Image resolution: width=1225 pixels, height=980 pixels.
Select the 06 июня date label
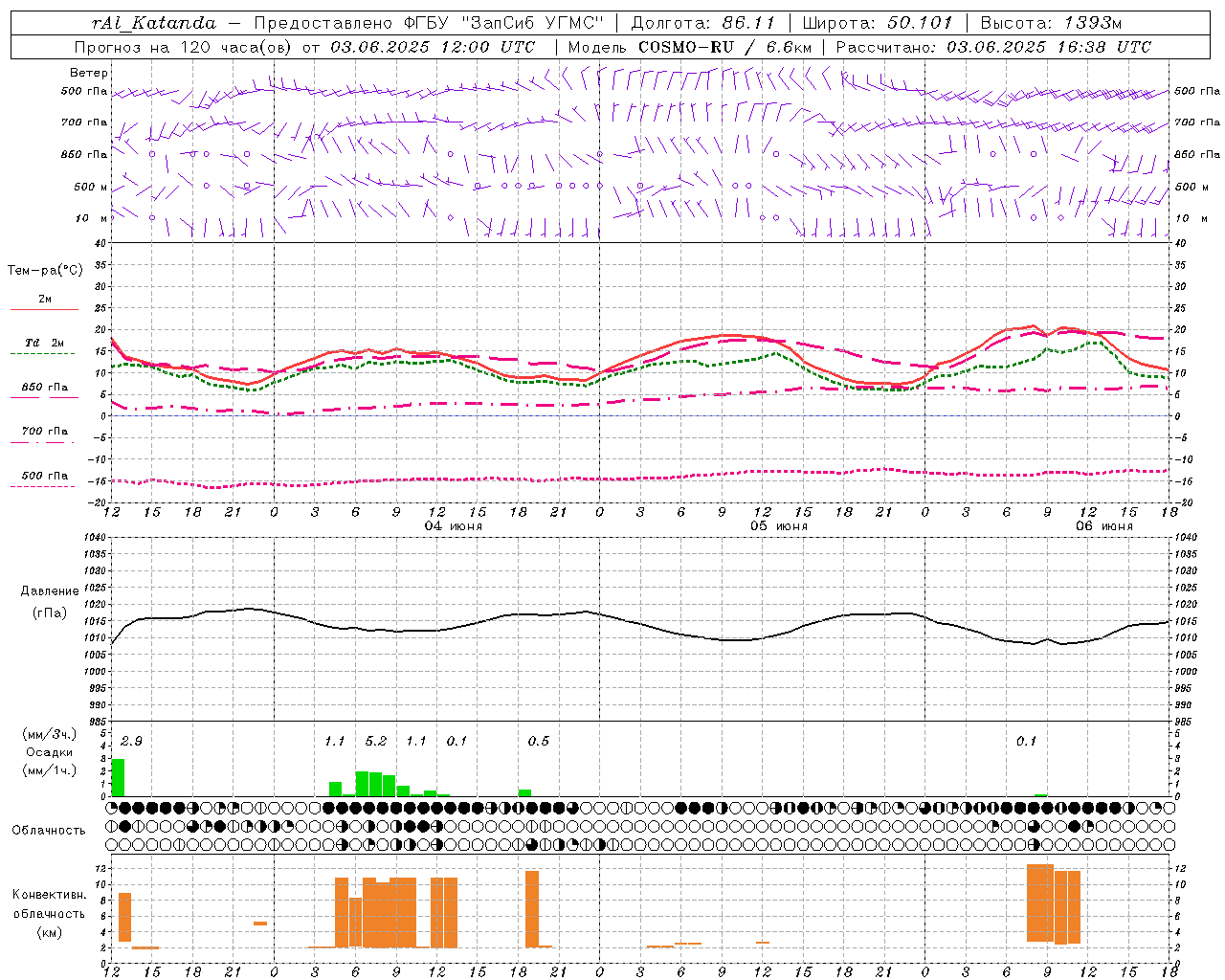pos(1104,526)
